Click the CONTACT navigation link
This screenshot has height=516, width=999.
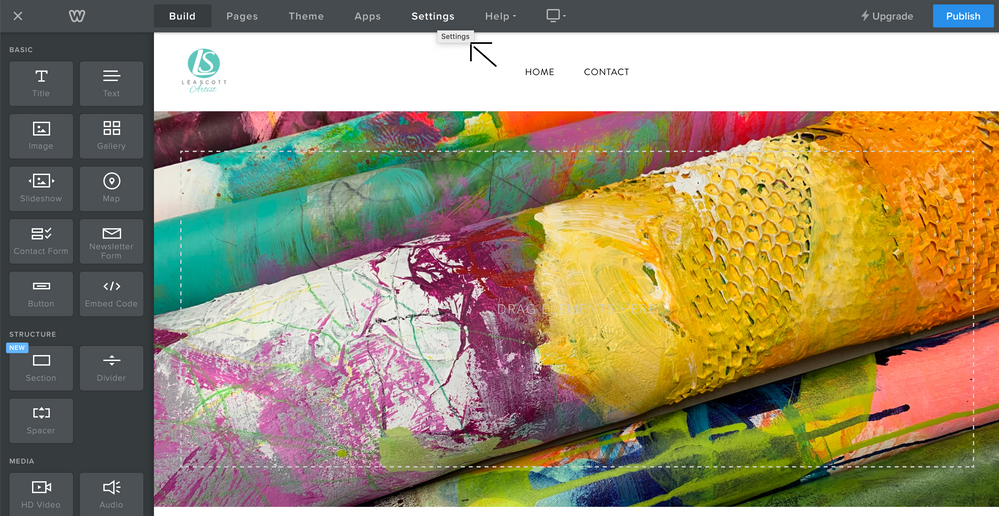[606, 72]
